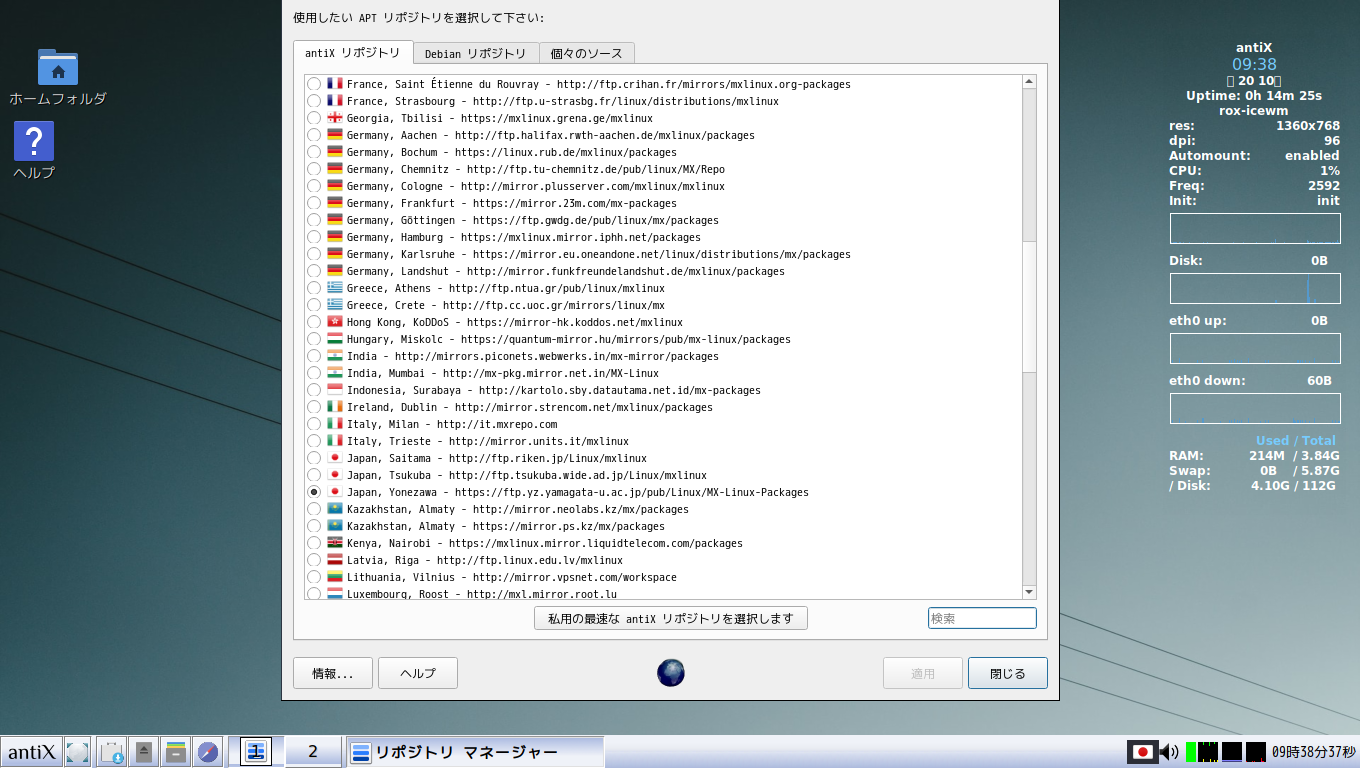The image size is (1360, 768).
Task: Click the リポジトリ マネージャー taskbar button
Action: coord(475,752)
